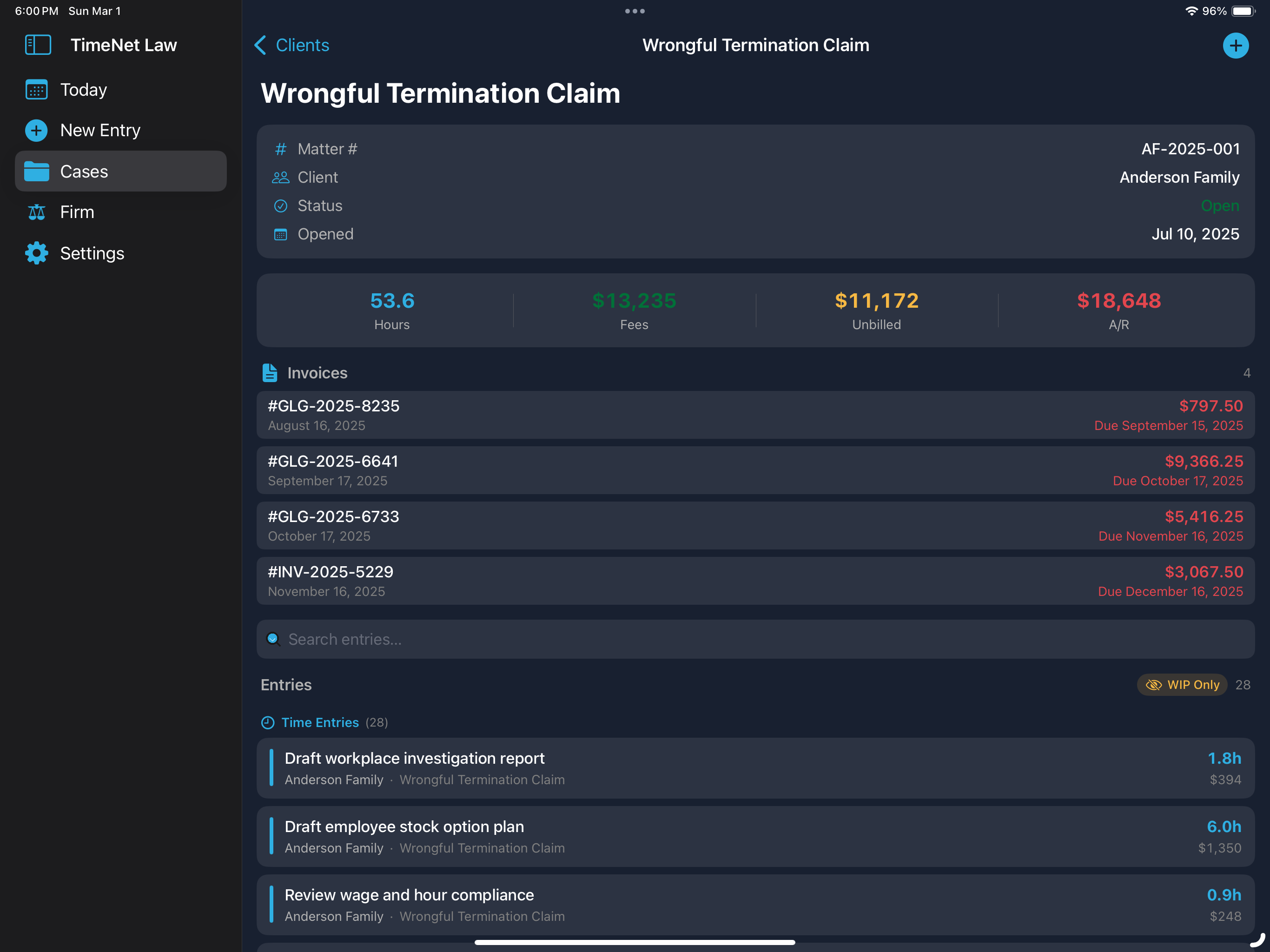This screenshot has width=1270, height=952.
Task: Open Draft employee stock option plan entry
Action: point(755,837)
